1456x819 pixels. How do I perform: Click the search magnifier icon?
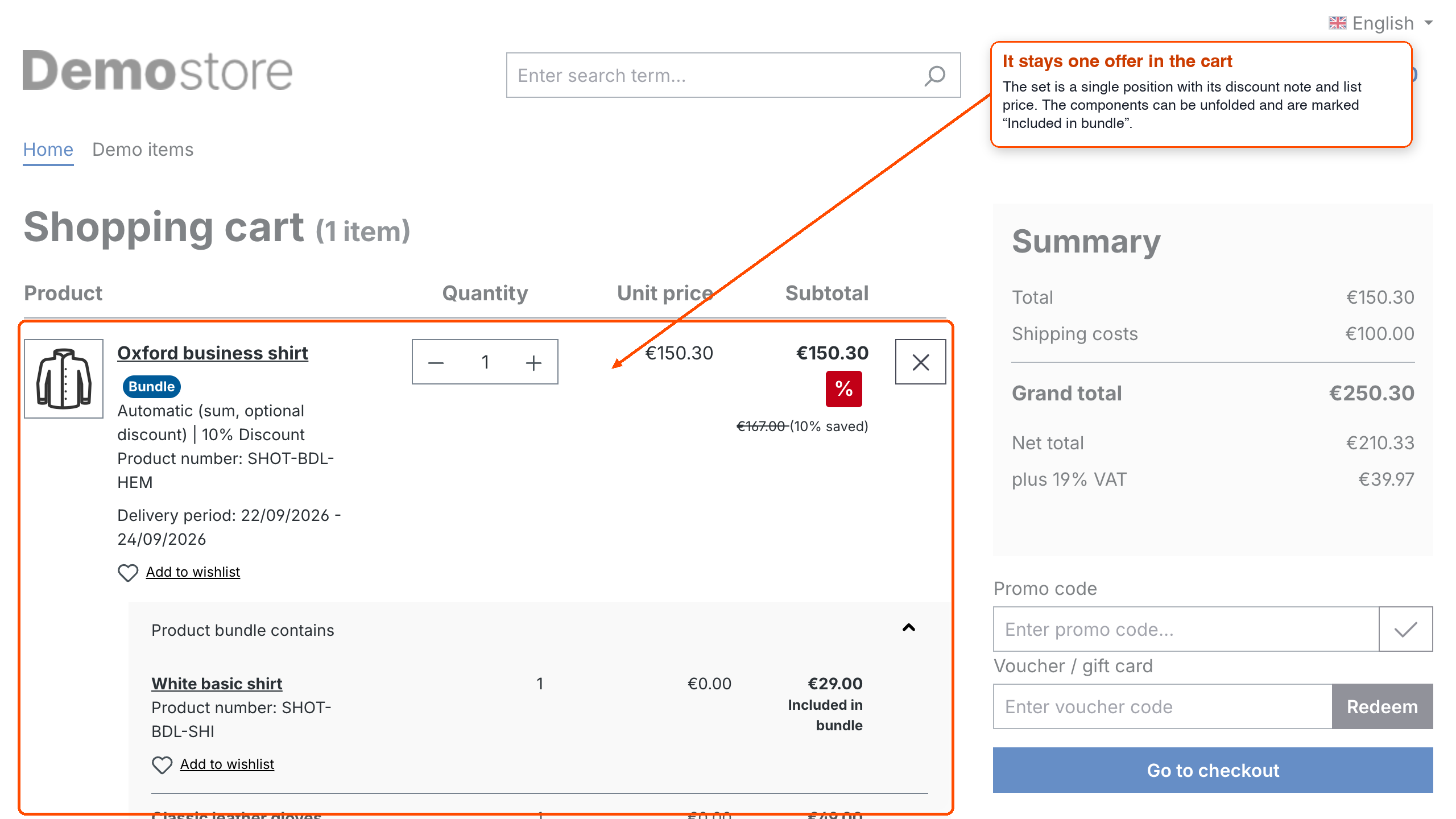click(x=934, y=76)
